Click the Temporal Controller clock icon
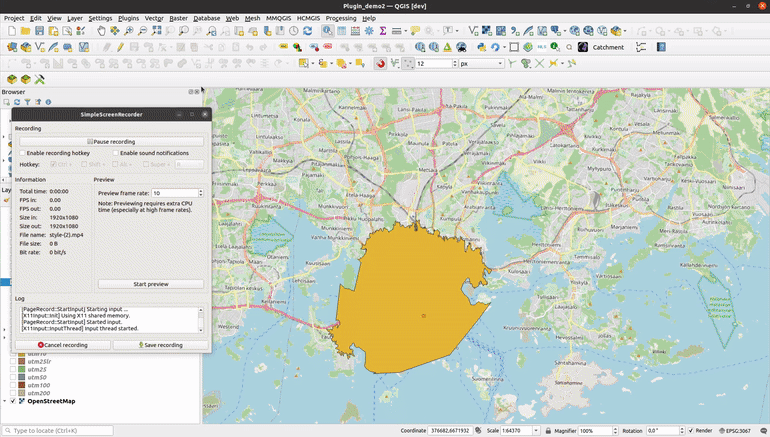Screen dimensions: 770x437 click(x=294, y=31)
